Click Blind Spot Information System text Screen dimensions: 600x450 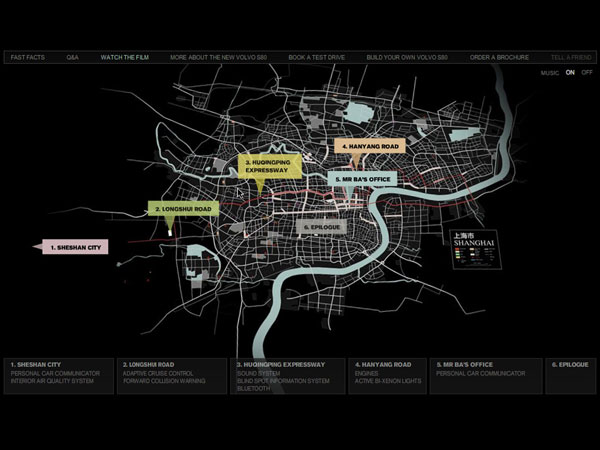pos(283,381)
